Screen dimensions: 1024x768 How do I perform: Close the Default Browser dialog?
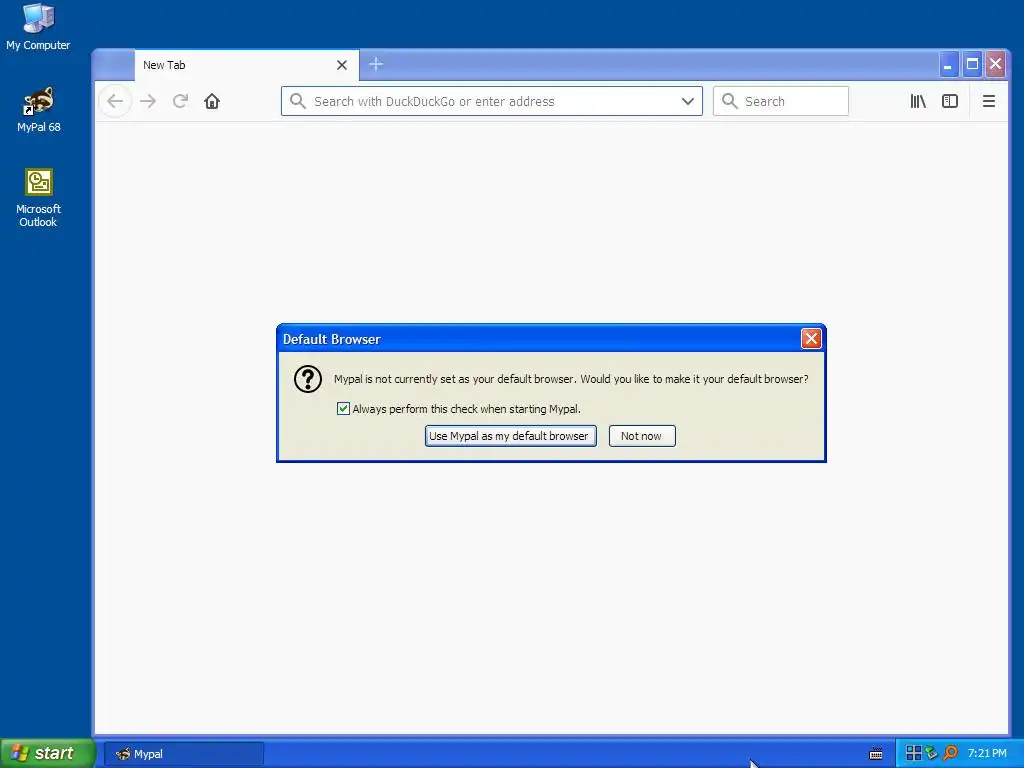pyautogui.click(x=811, y=338)
